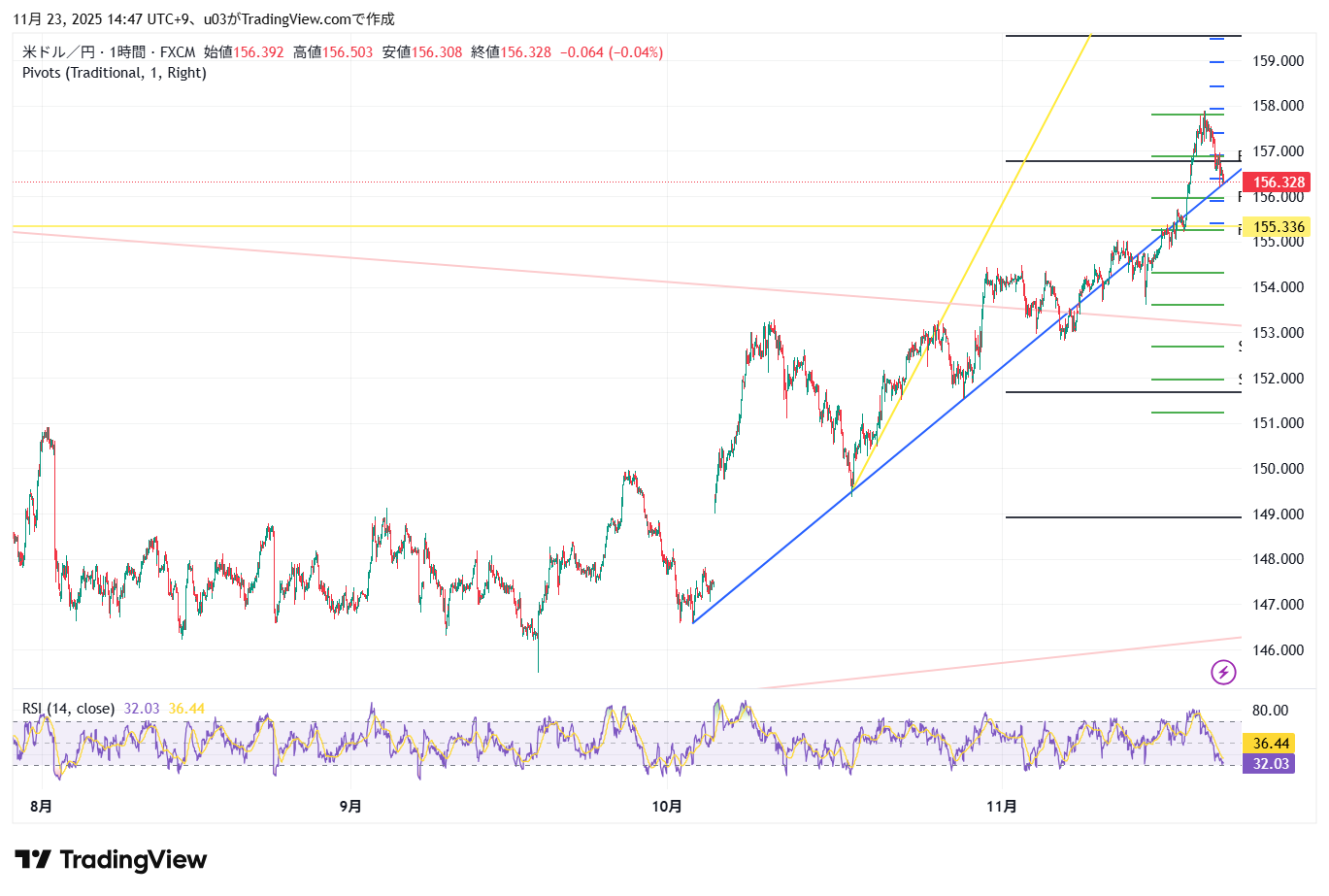Click the 11月 date label on time axis

pos(1001,807)
